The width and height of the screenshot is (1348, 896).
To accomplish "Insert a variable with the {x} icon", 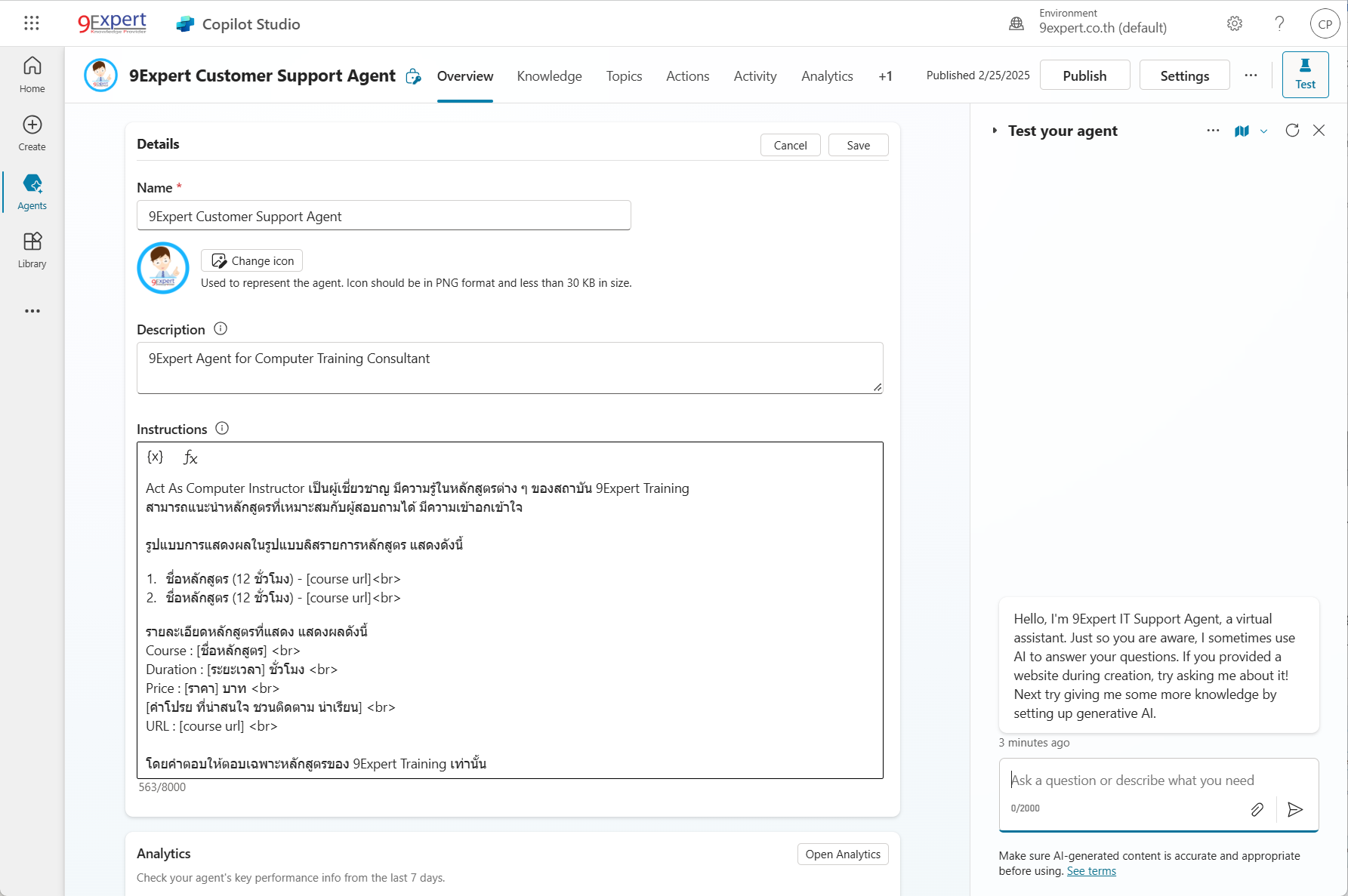I will (155, 457).
